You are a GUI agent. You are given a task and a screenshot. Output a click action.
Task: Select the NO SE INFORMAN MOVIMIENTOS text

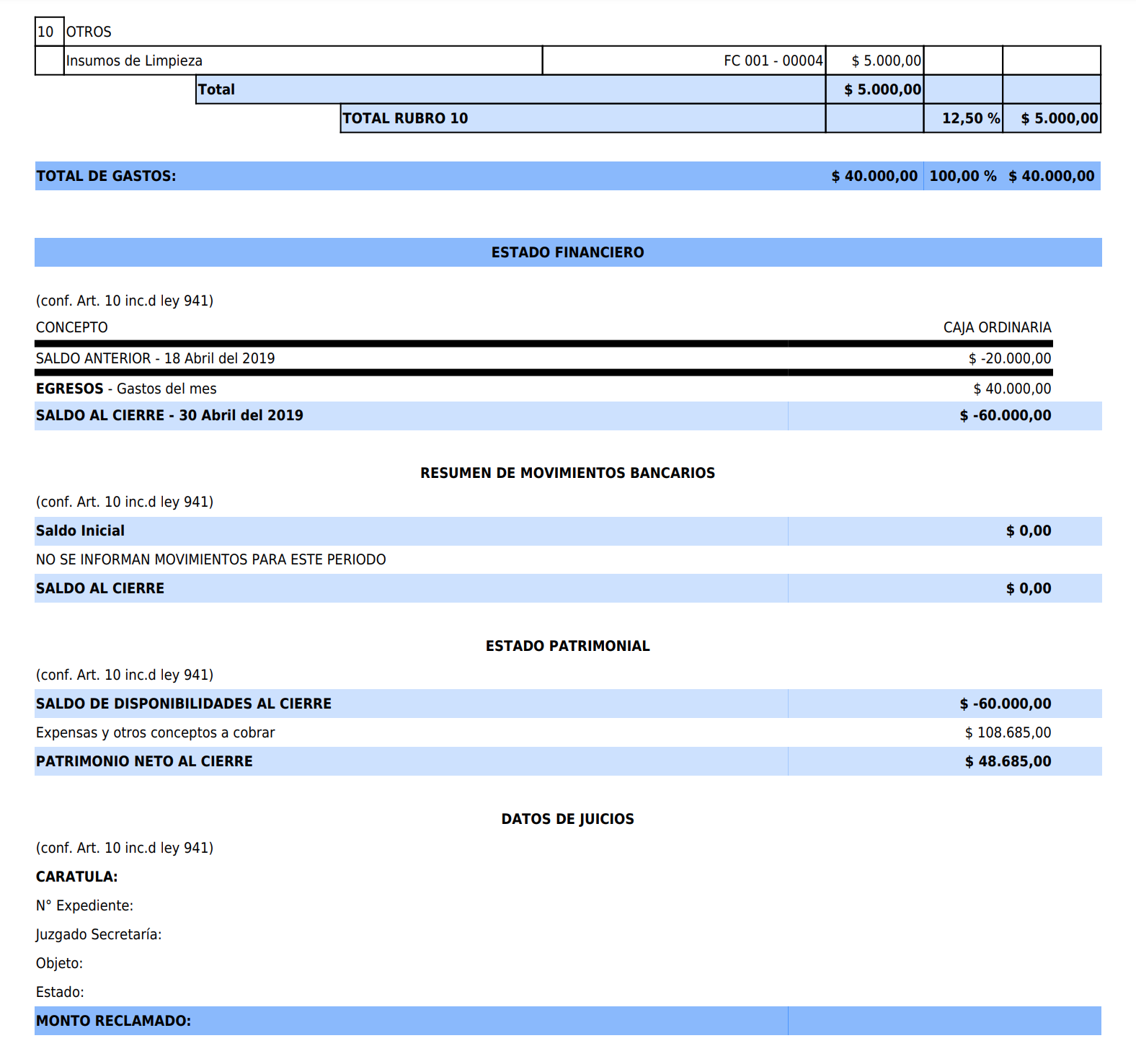click(210, 559)
